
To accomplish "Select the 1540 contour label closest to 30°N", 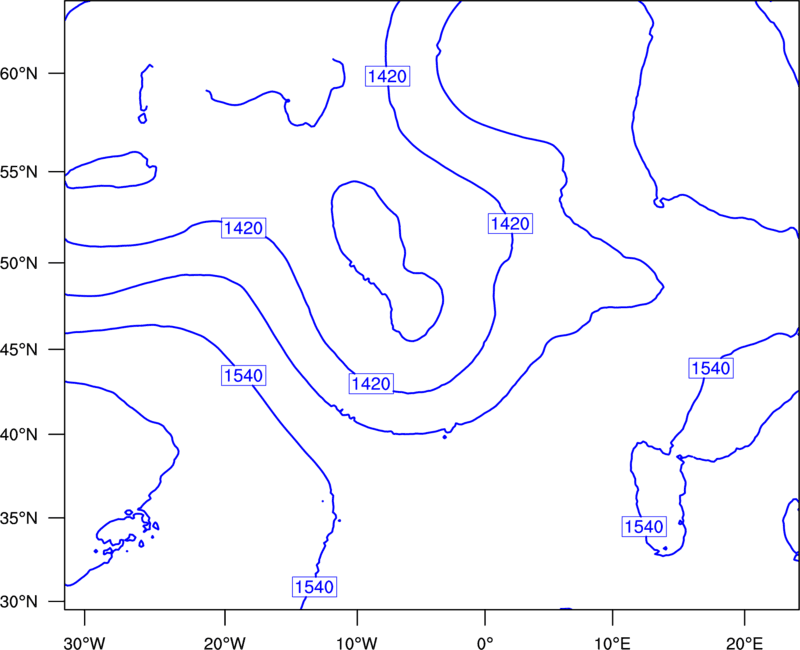I will point(315,587).
